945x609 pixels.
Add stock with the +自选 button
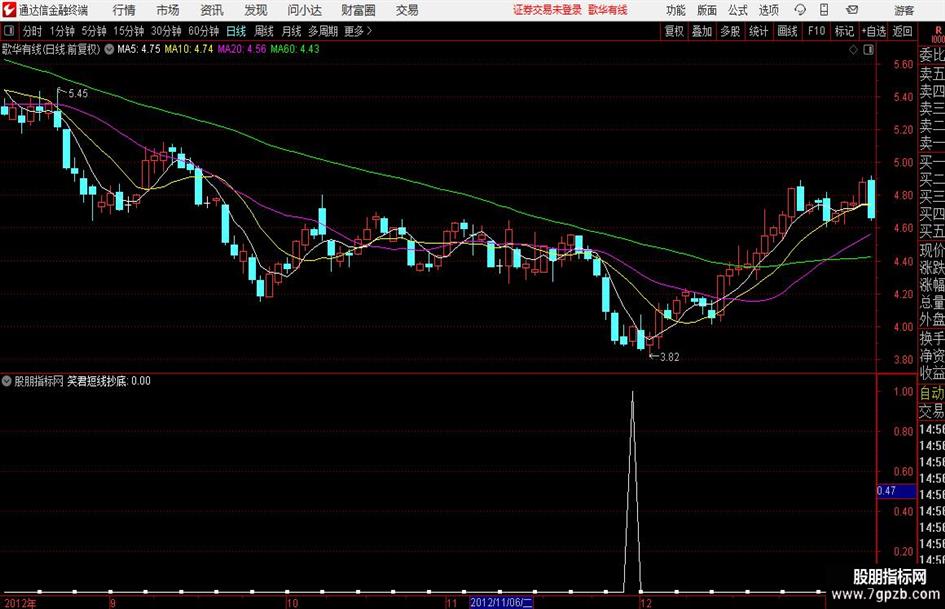(873, 31)
